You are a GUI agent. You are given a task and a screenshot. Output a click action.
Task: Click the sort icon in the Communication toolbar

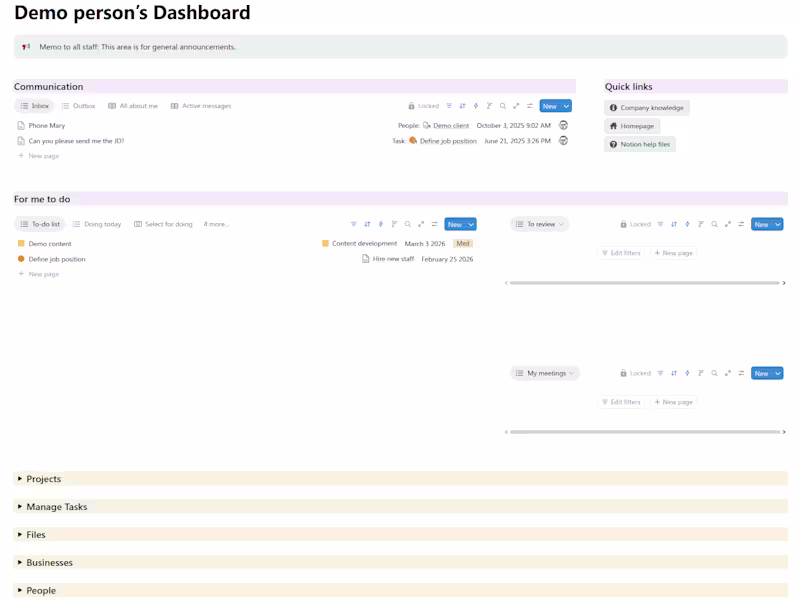[462, 106]
